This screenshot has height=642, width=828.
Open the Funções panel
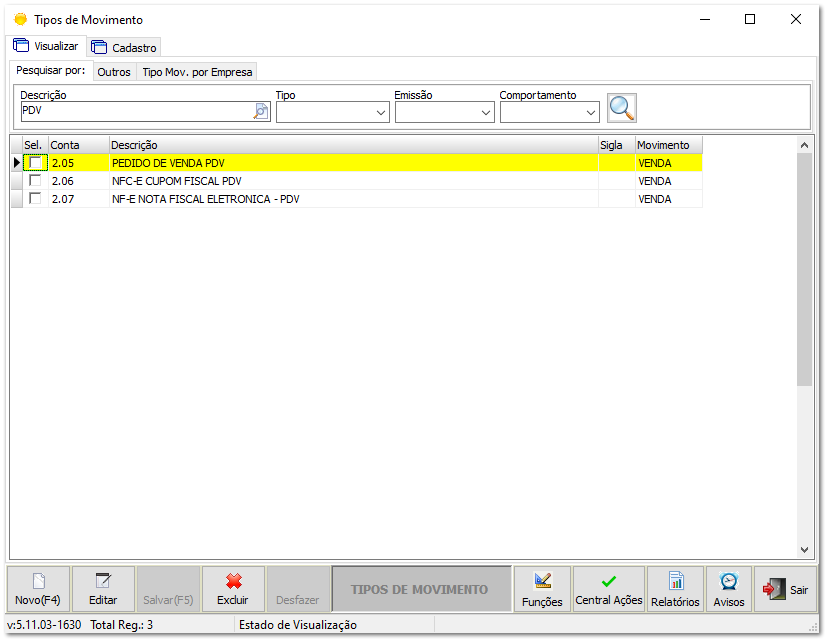tap(542, 589)
